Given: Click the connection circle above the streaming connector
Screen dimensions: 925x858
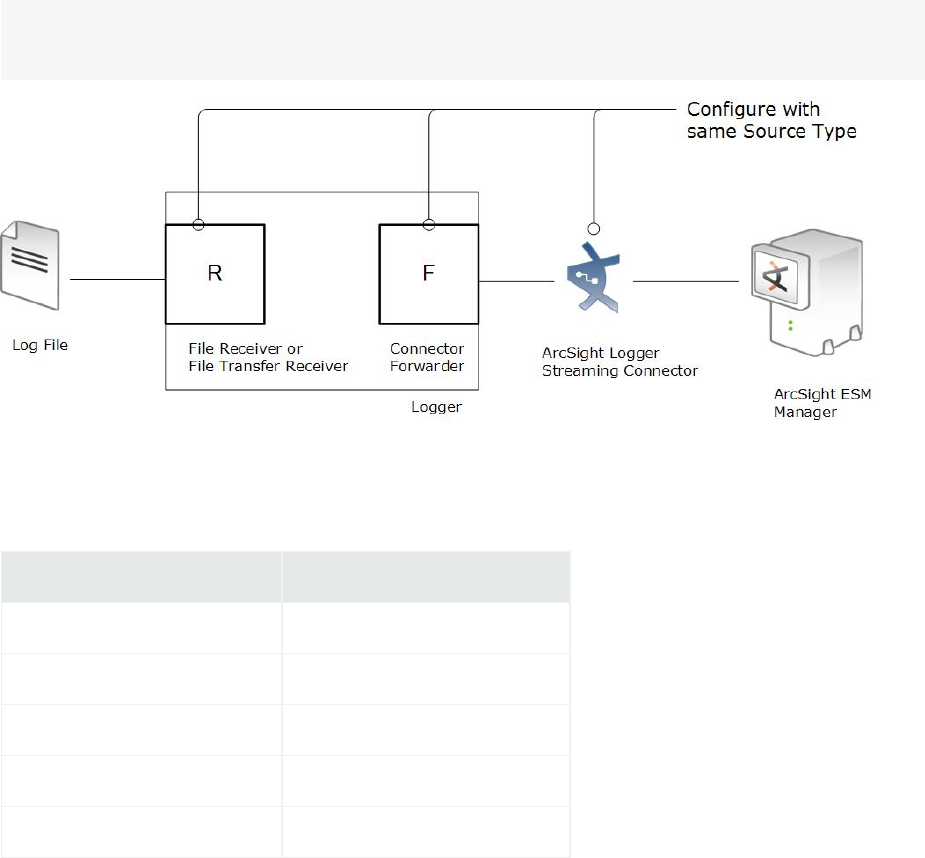Looking at the screenshot, I should (x=594, y=228).
